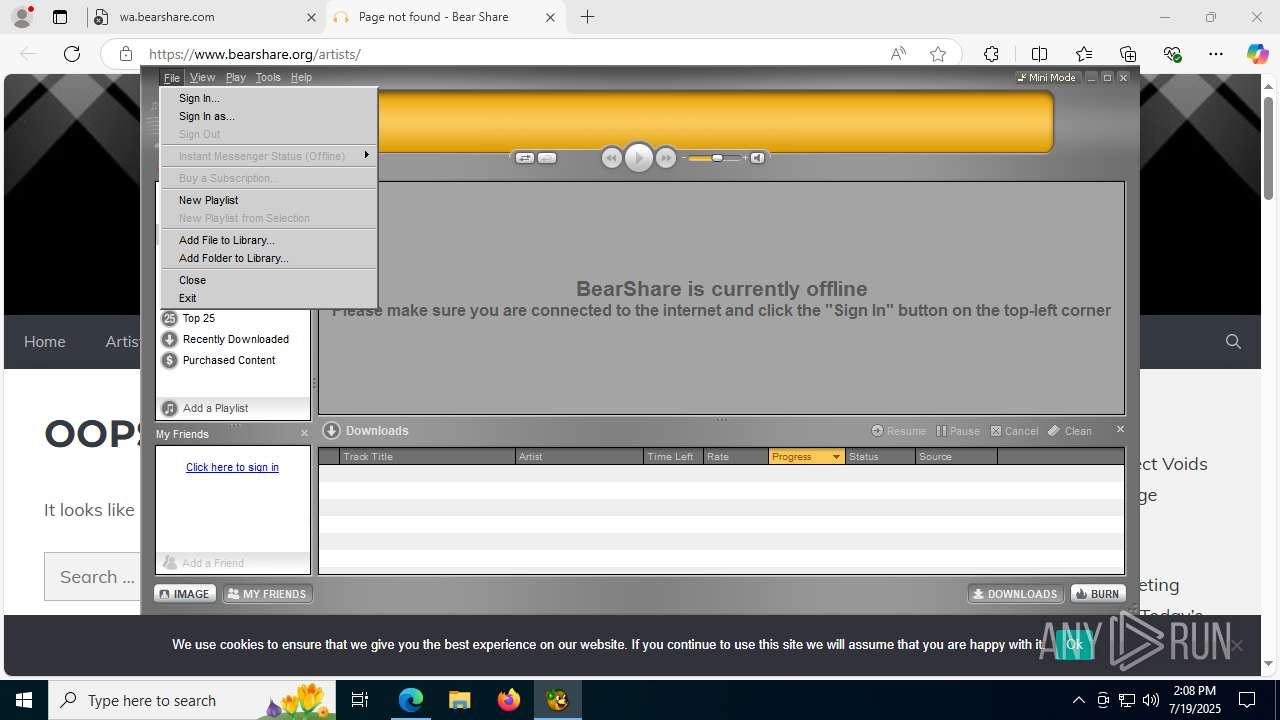Expand the Instant Messenger Status submenu arrow
The height and width of the screenshot is (720, 1280).
coord(367,155)
